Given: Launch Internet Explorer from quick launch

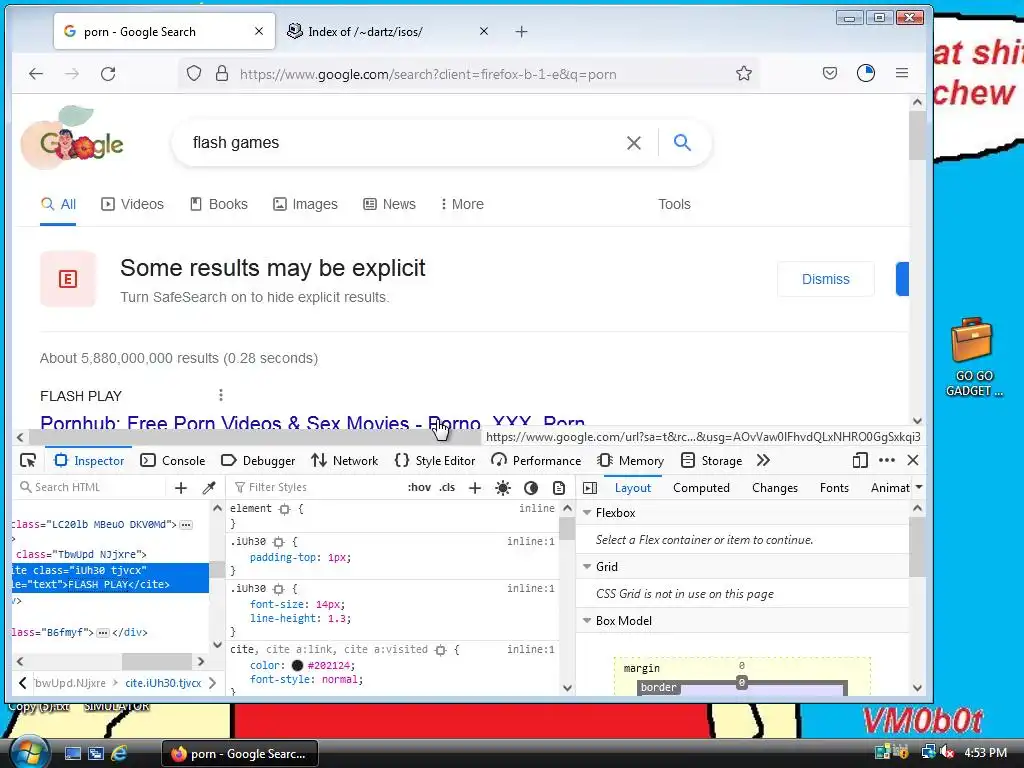Looking at the screenshot, I should 119,753.
